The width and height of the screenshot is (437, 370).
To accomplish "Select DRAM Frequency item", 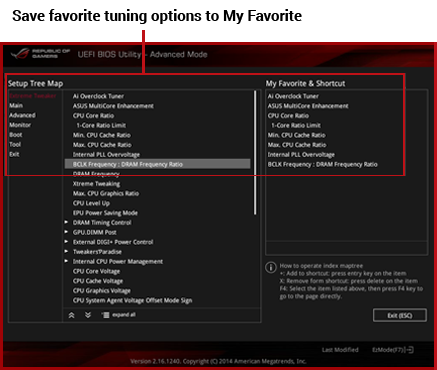I will coord(96,174).
